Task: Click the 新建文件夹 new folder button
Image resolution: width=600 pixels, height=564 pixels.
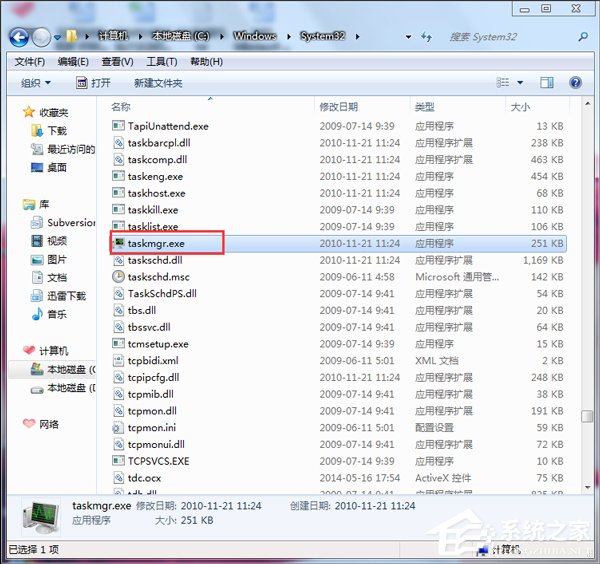Action: point(158,83)
